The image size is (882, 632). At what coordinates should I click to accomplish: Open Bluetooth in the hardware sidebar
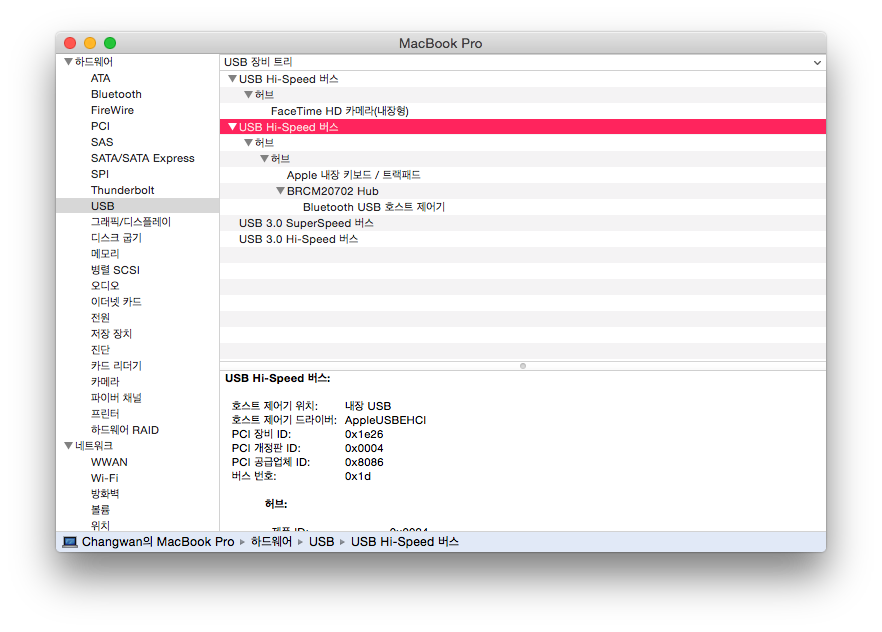pos(116,94)
